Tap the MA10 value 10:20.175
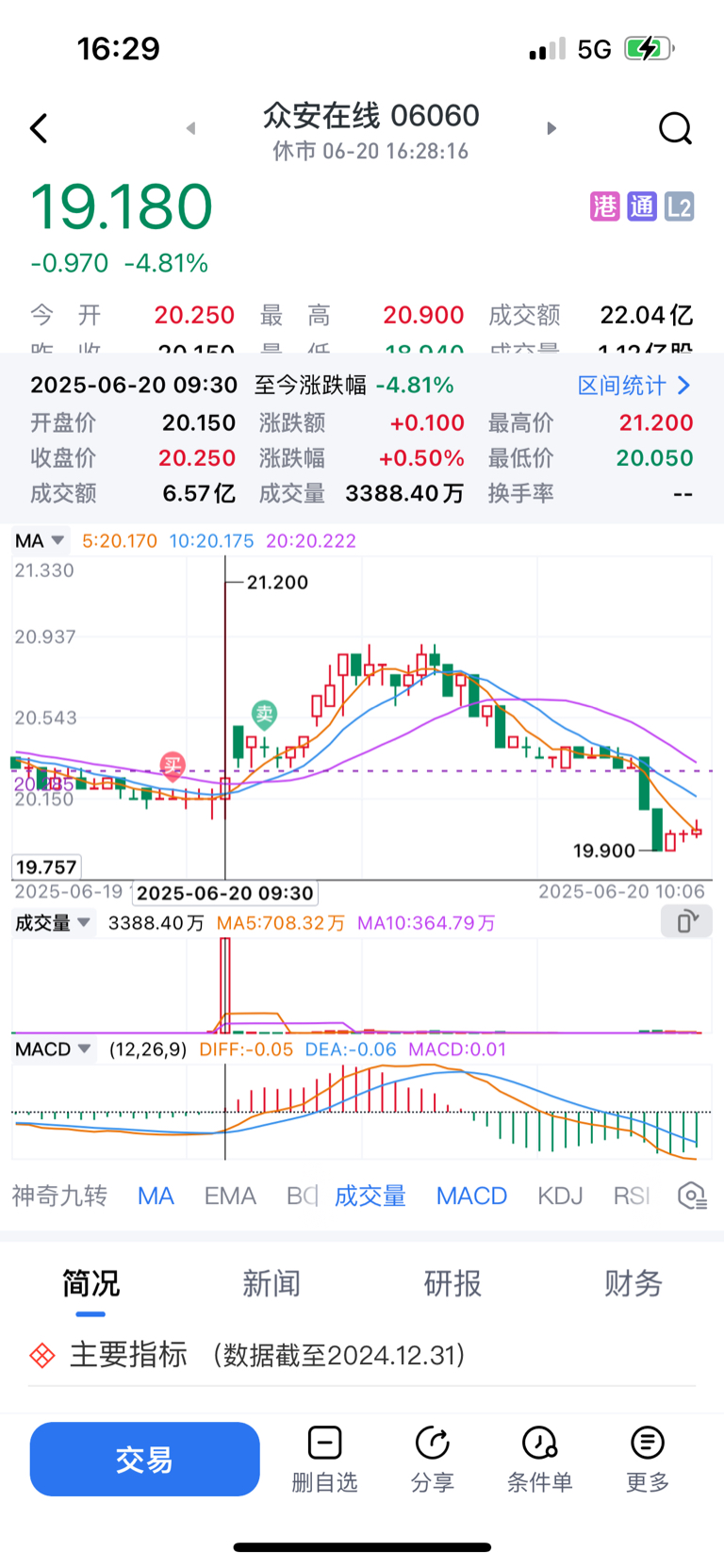The image size is (724, 1568). point(211,541)
